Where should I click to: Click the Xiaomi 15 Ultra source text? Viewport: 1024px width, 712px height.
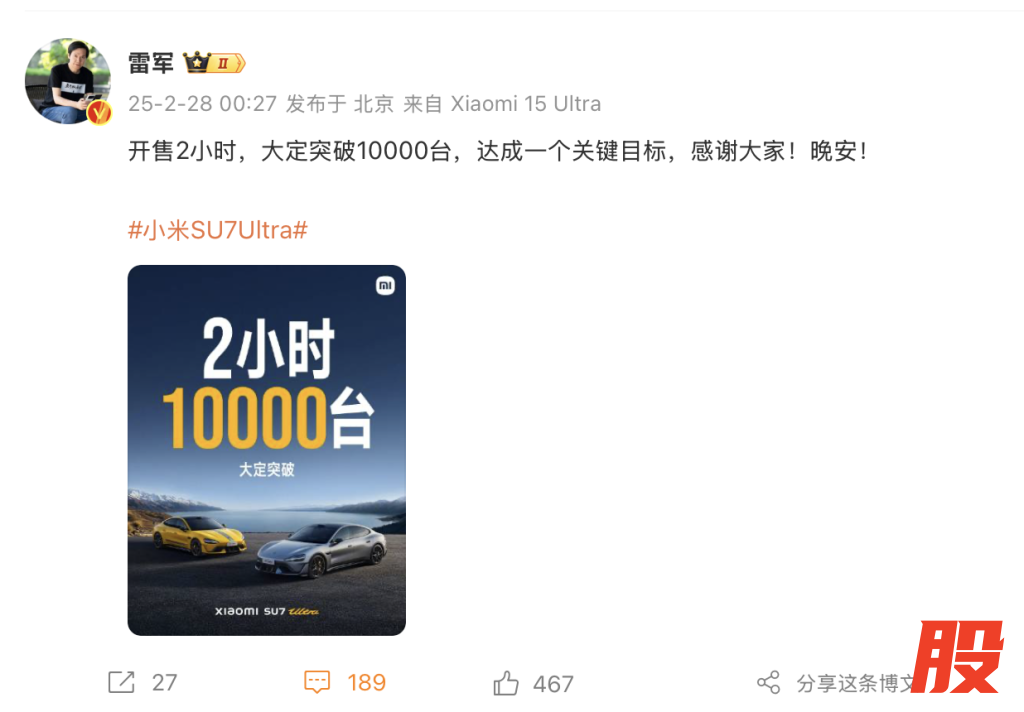[x=526, y=104]
